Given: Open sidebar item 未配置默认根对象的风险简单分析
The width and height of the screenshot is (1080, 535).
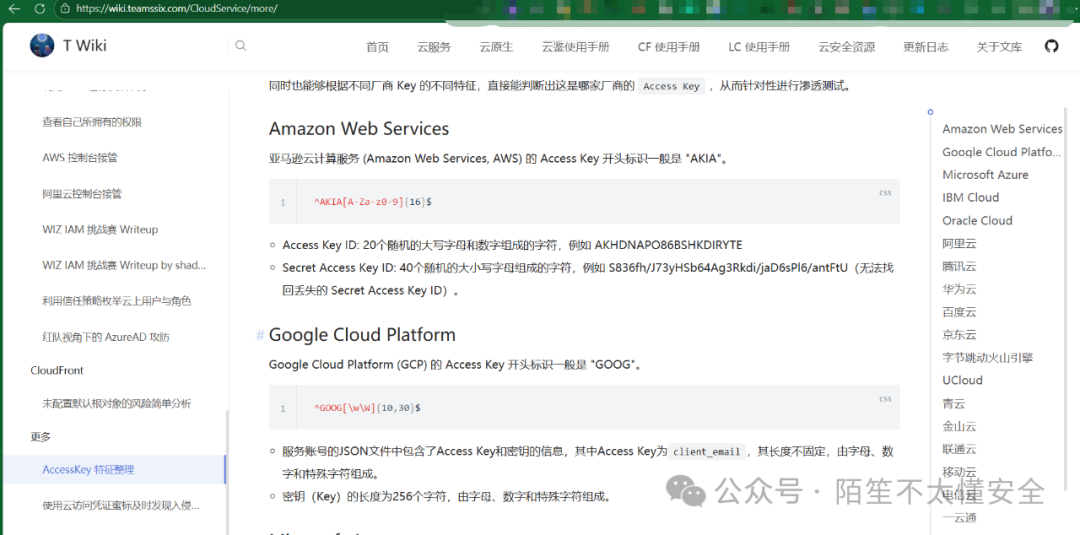Looking at the screenshot, I should (x=116, y=403).
